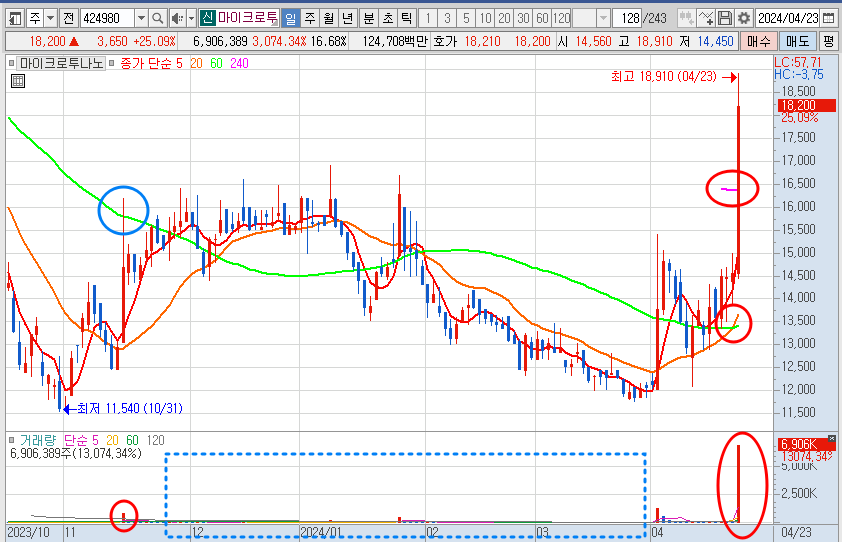842x542 pixels.
Task: Click the 매도 sell button
Action: pos(798,41)
